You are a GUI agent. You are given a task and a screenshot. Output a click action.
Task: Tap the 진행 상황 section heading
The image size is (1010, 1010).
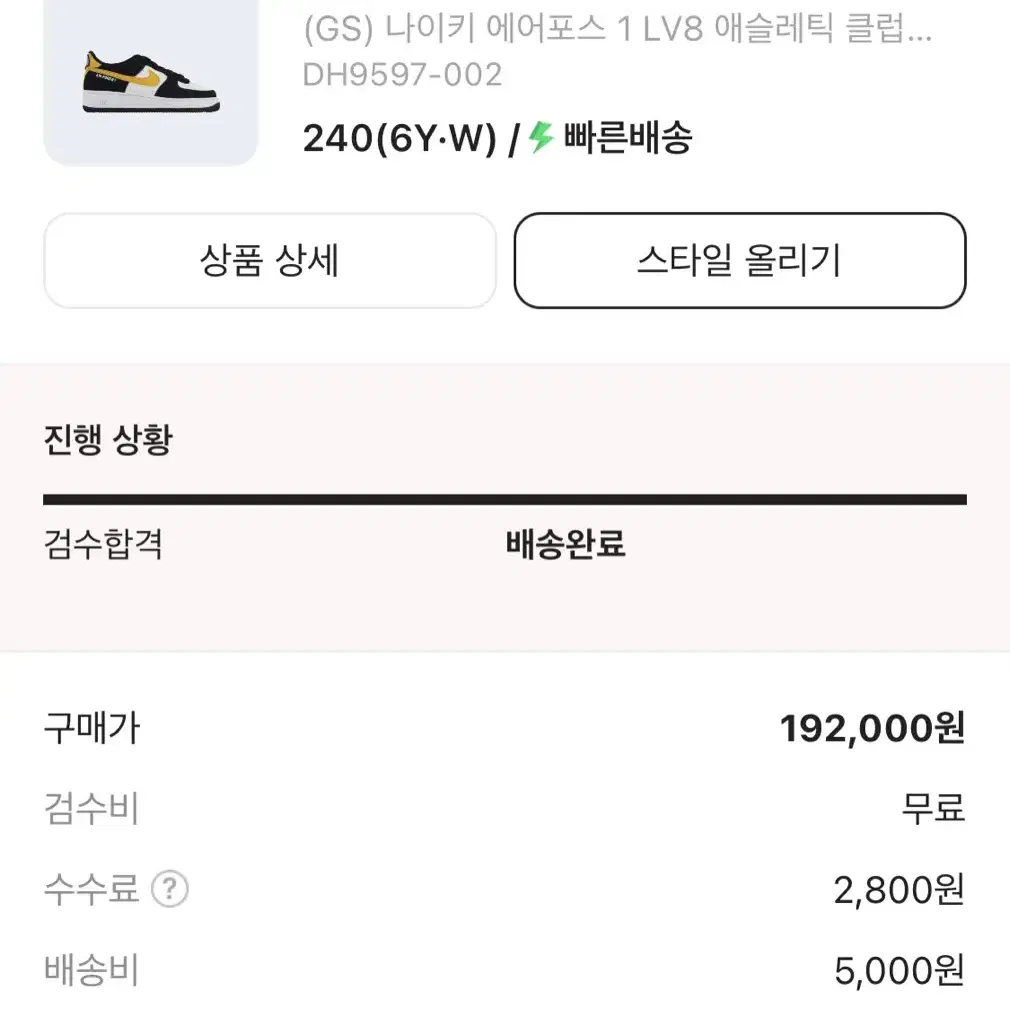[108, 440]
